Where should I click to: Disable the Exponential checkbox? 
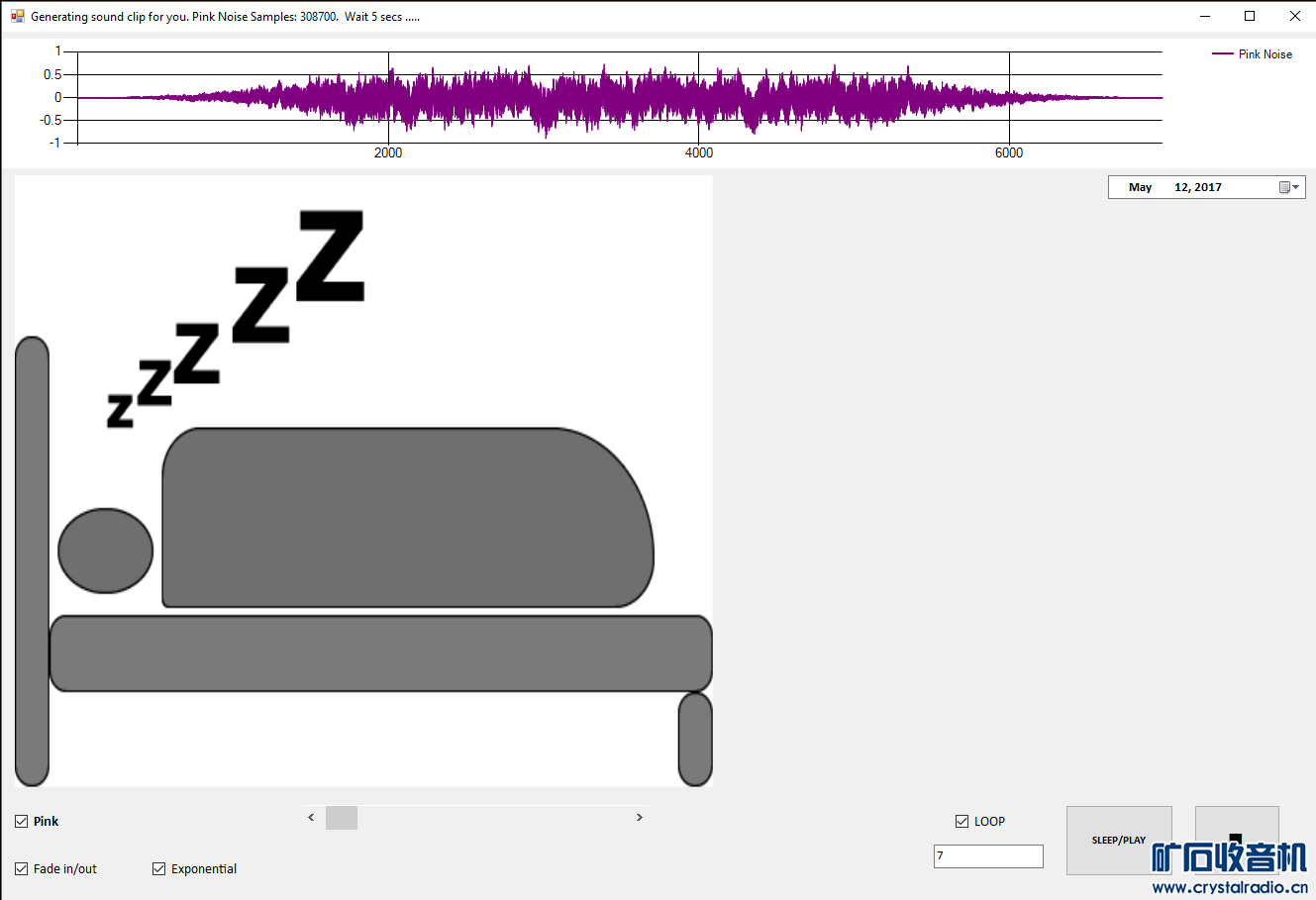pyautogui.click(x=159, y=869)
